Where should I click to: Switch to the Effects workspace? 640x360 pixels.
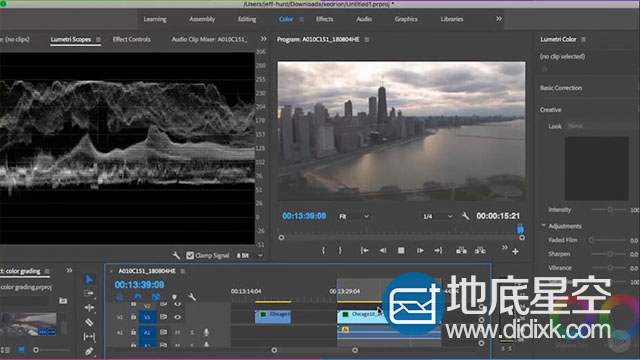coord(324,19)
